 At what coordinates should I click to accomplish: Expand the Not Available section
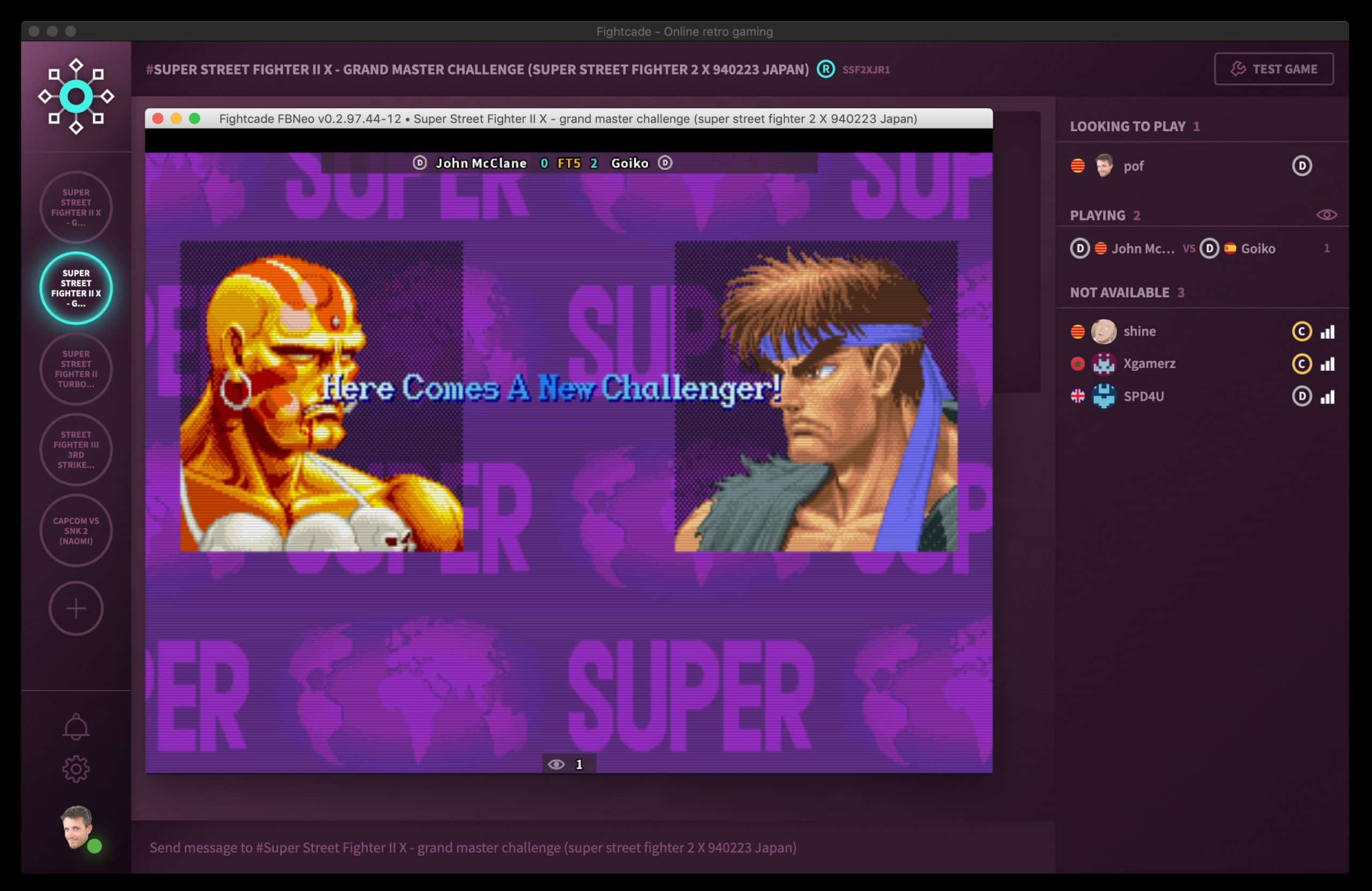pos(1119,291)
